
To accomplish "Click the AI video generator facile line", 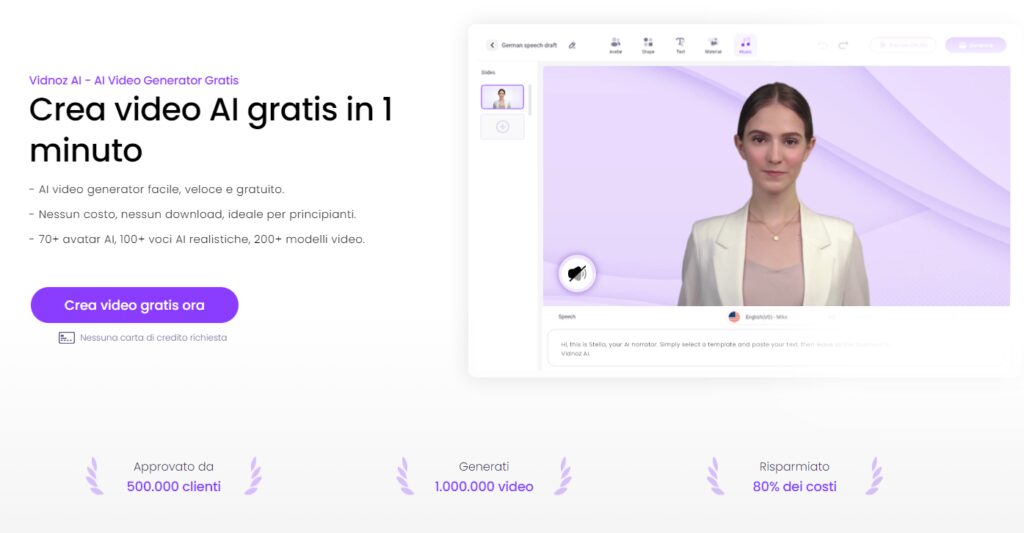I will click(x=157, y=189).
